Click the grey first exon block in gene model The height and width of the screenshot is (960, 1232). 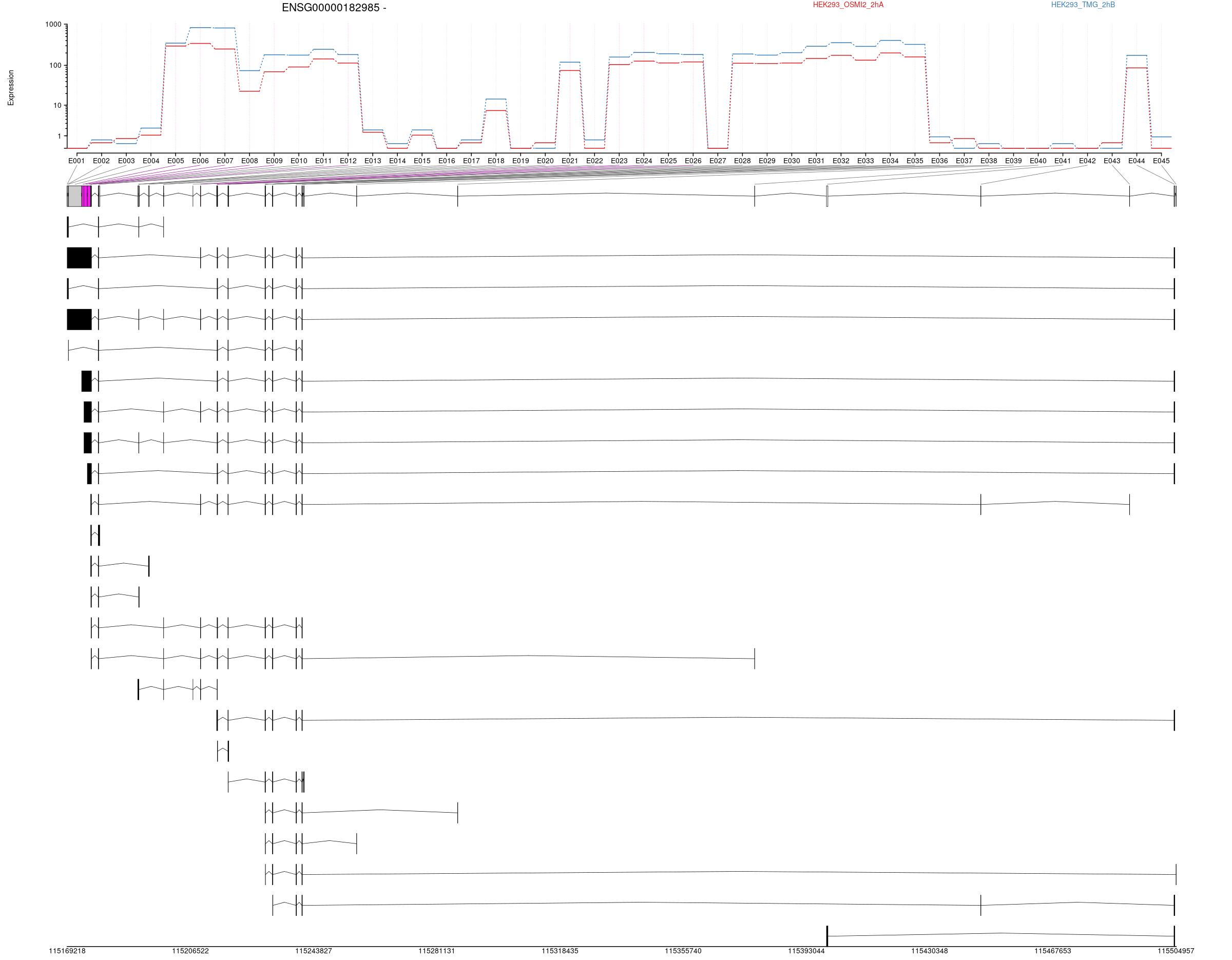tap(74, 196)
